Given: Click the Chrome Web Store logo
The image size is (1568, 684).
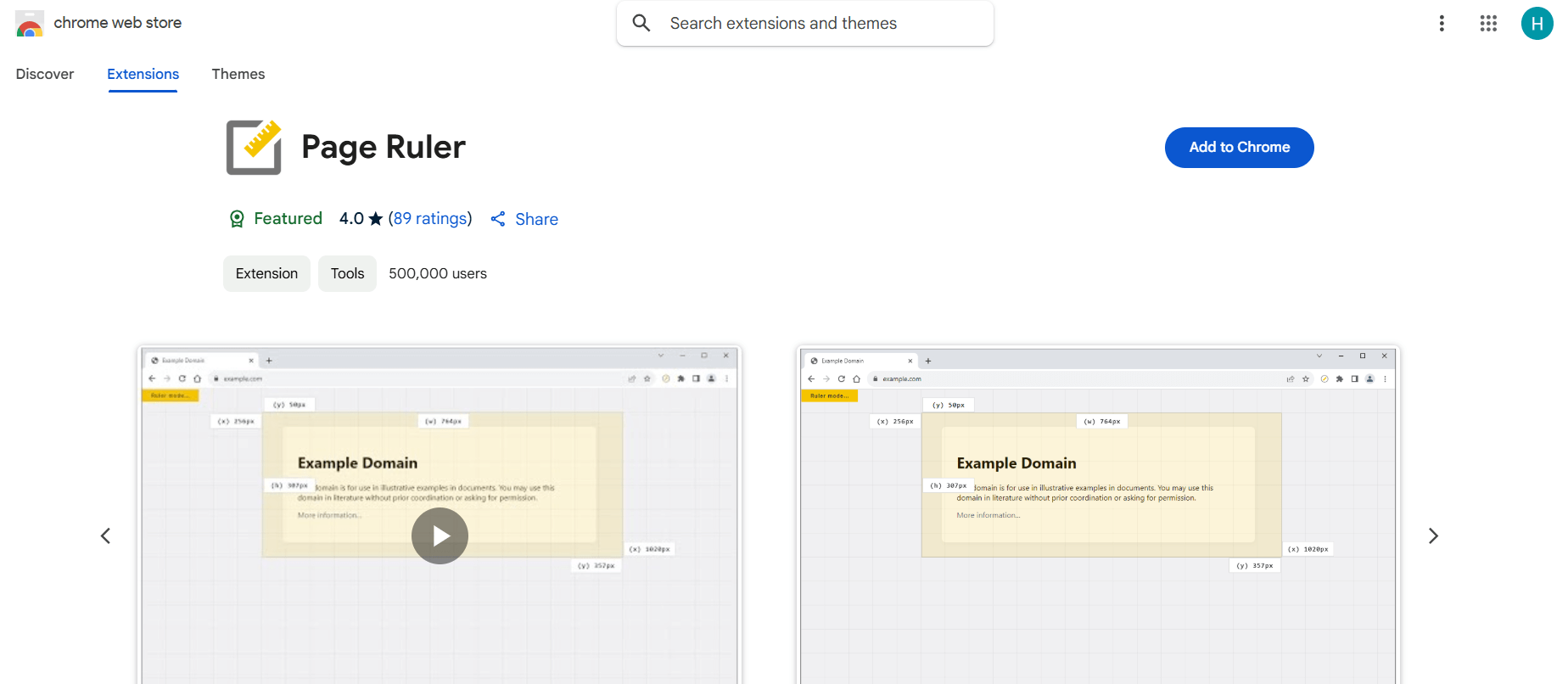Looking at the screenshot, I should pos(30,24).
